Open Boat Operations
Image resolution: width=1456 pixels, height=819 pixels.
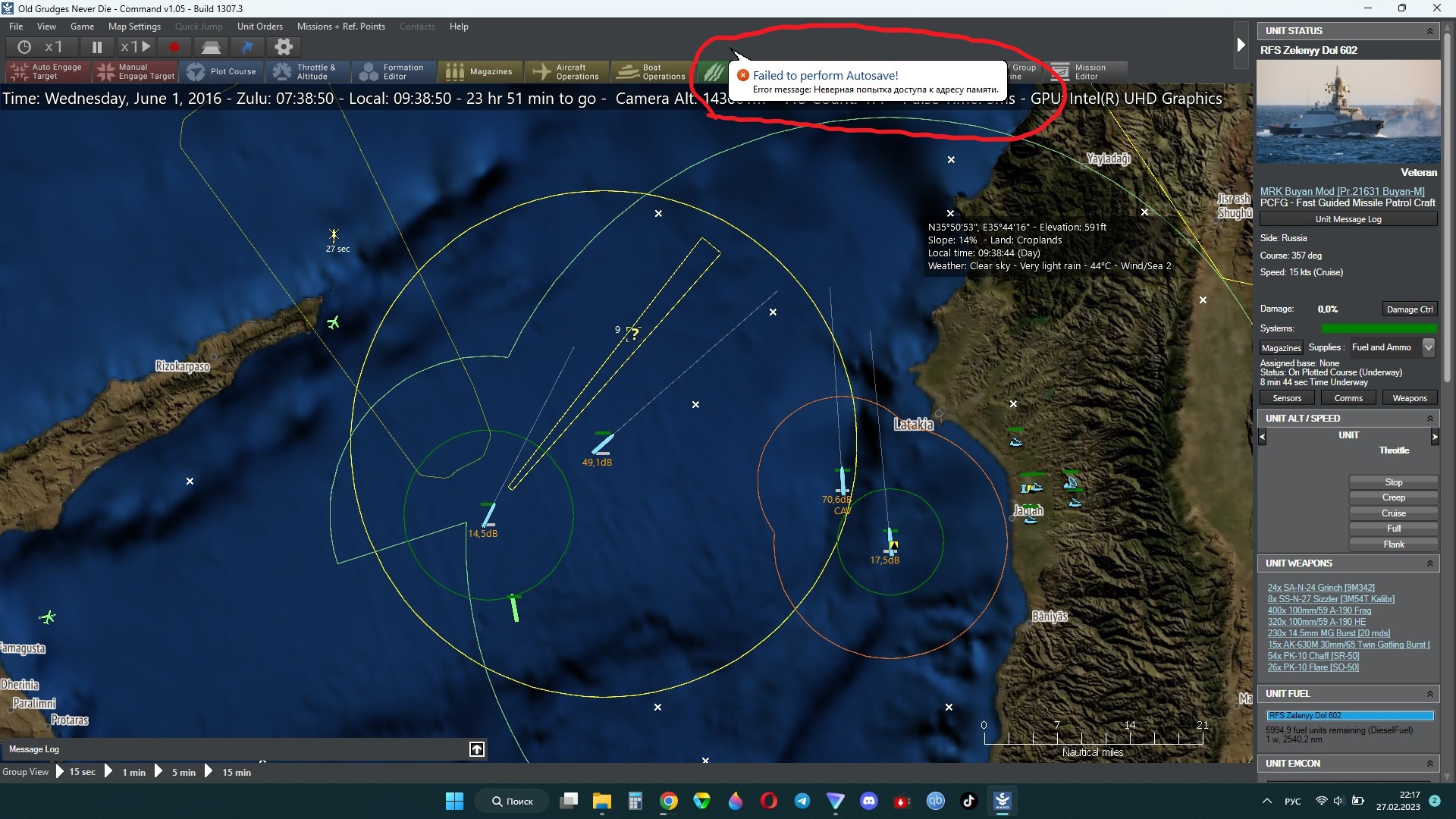(x=654, y=72)
